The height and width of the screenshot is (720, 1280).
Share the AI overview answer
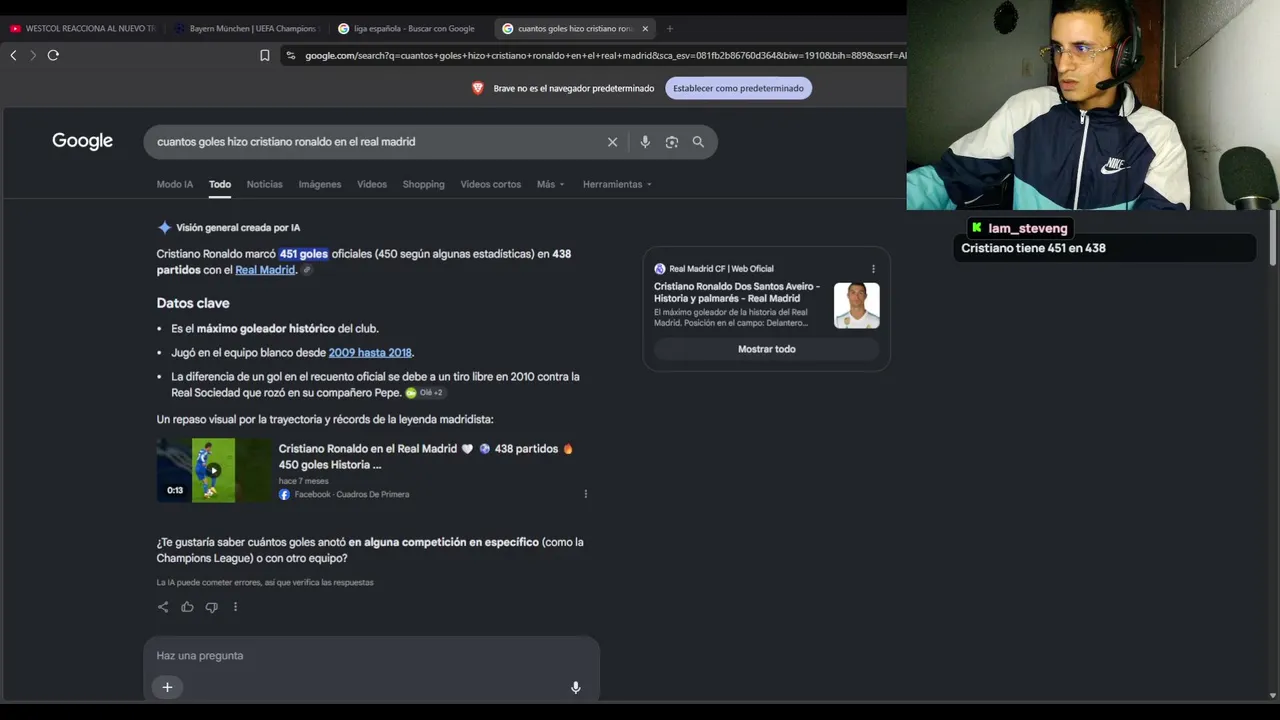pos(163,607)
